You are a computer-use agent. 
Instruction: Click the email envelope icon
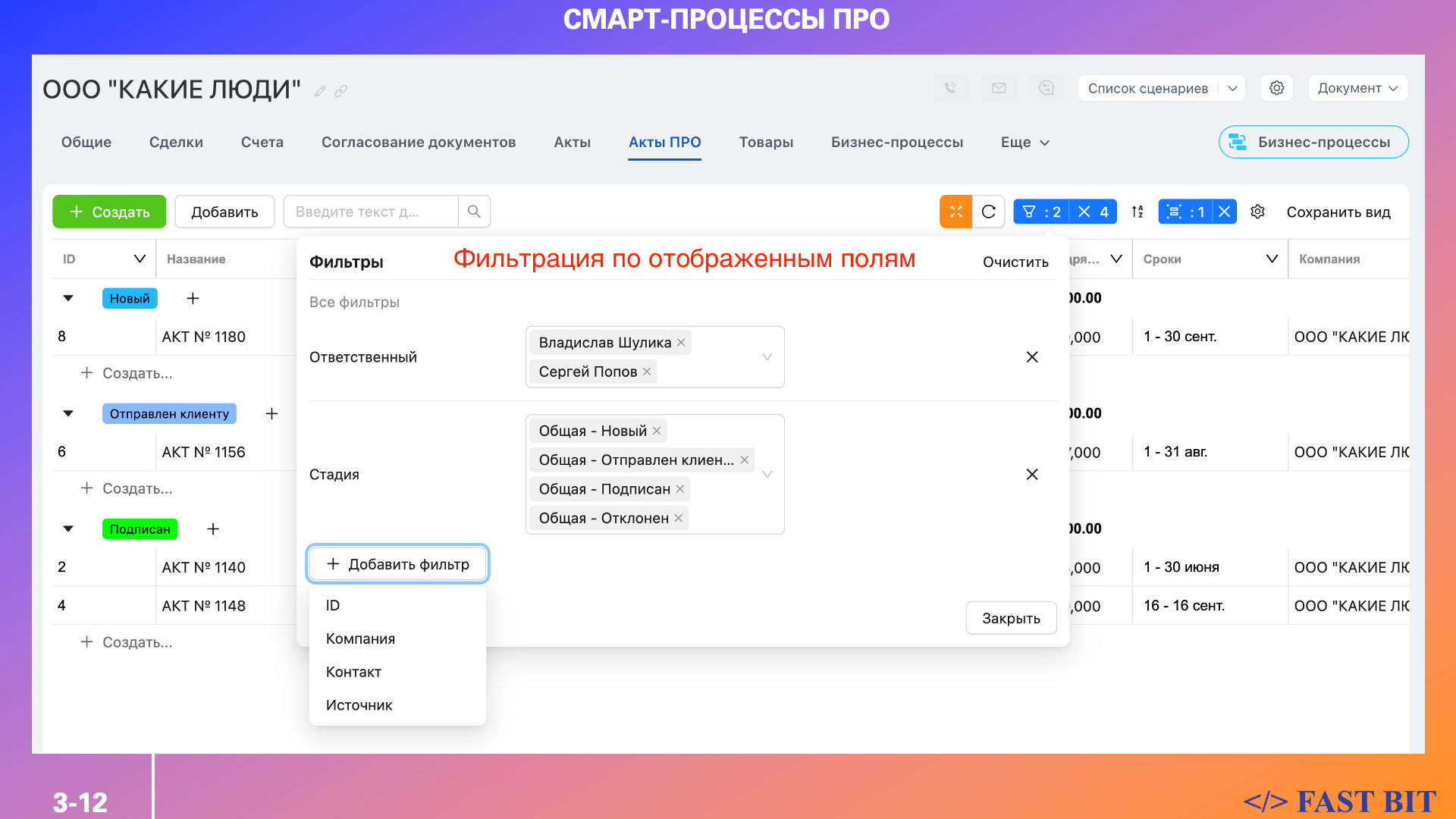pyautogui.click(x=999, y=88)
